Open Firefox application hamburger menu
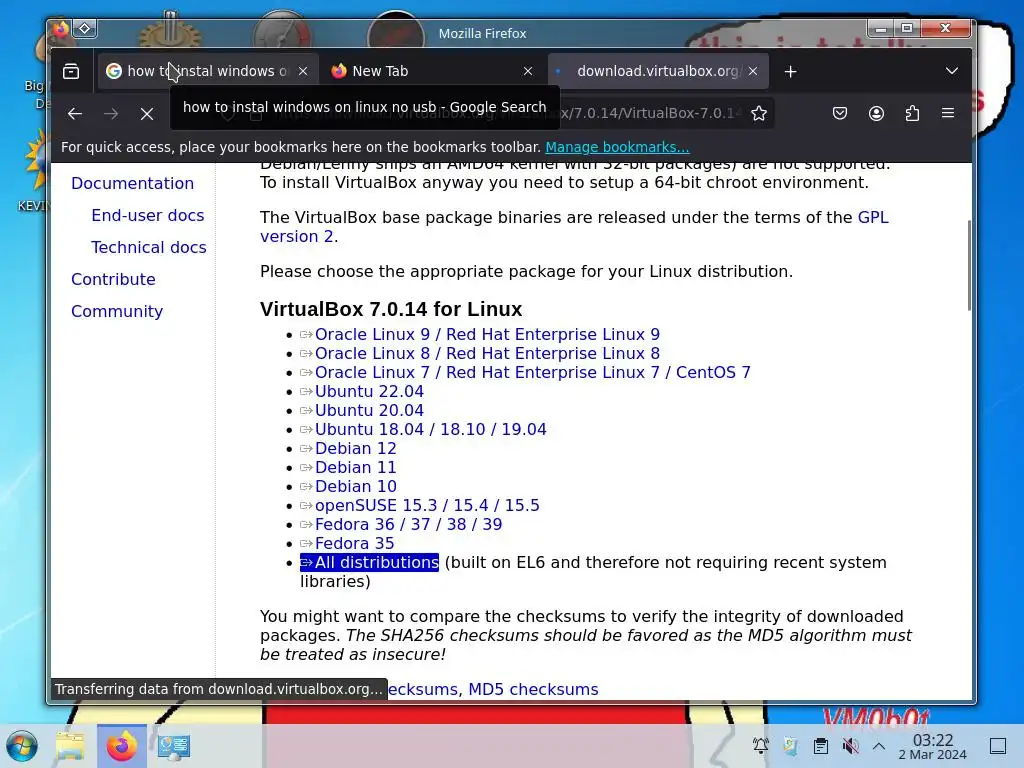This screenshot has width=1024, height=768. 948,113
